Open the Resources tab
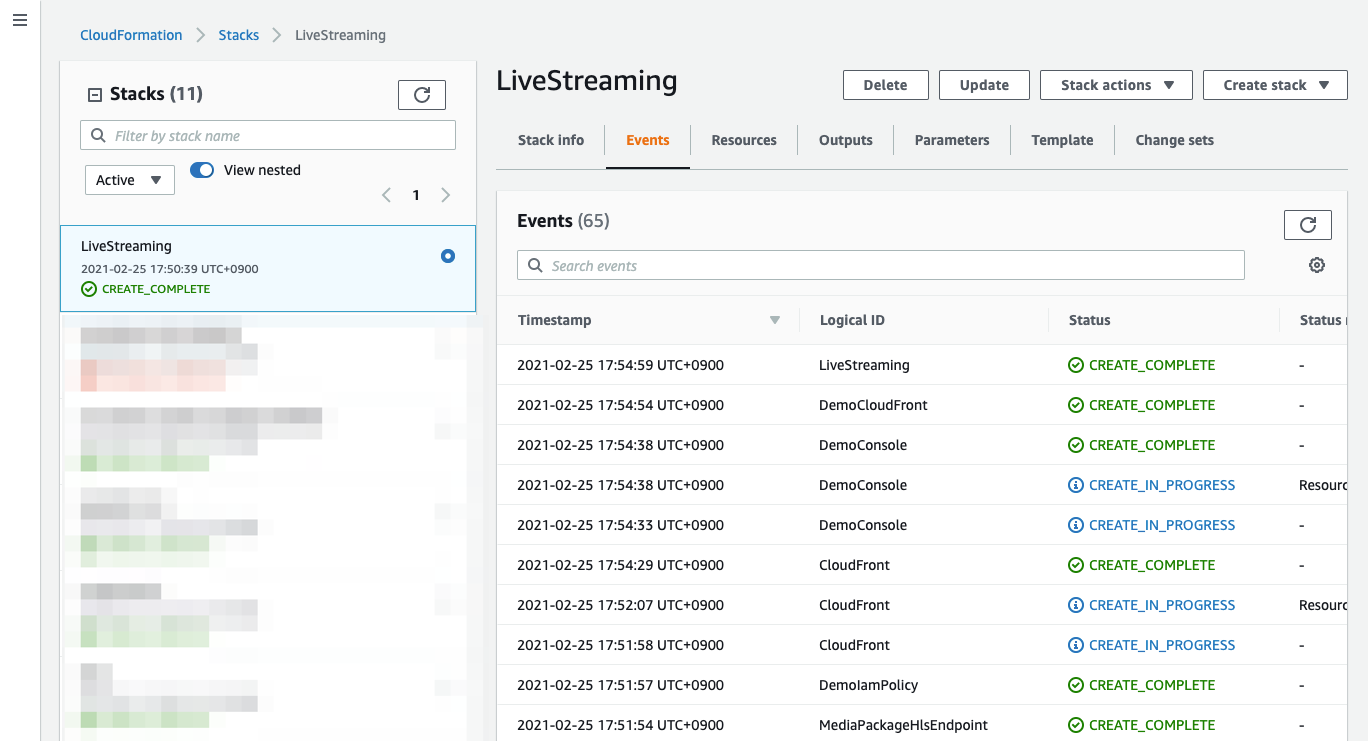 (x=744, y=140)
